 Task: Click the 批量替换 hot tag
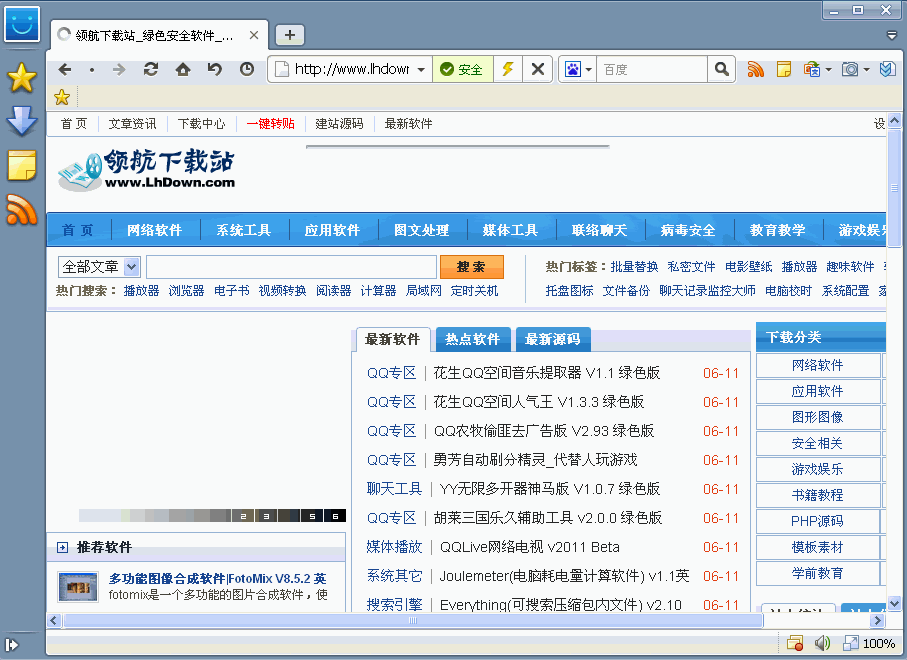coord(635,267)
